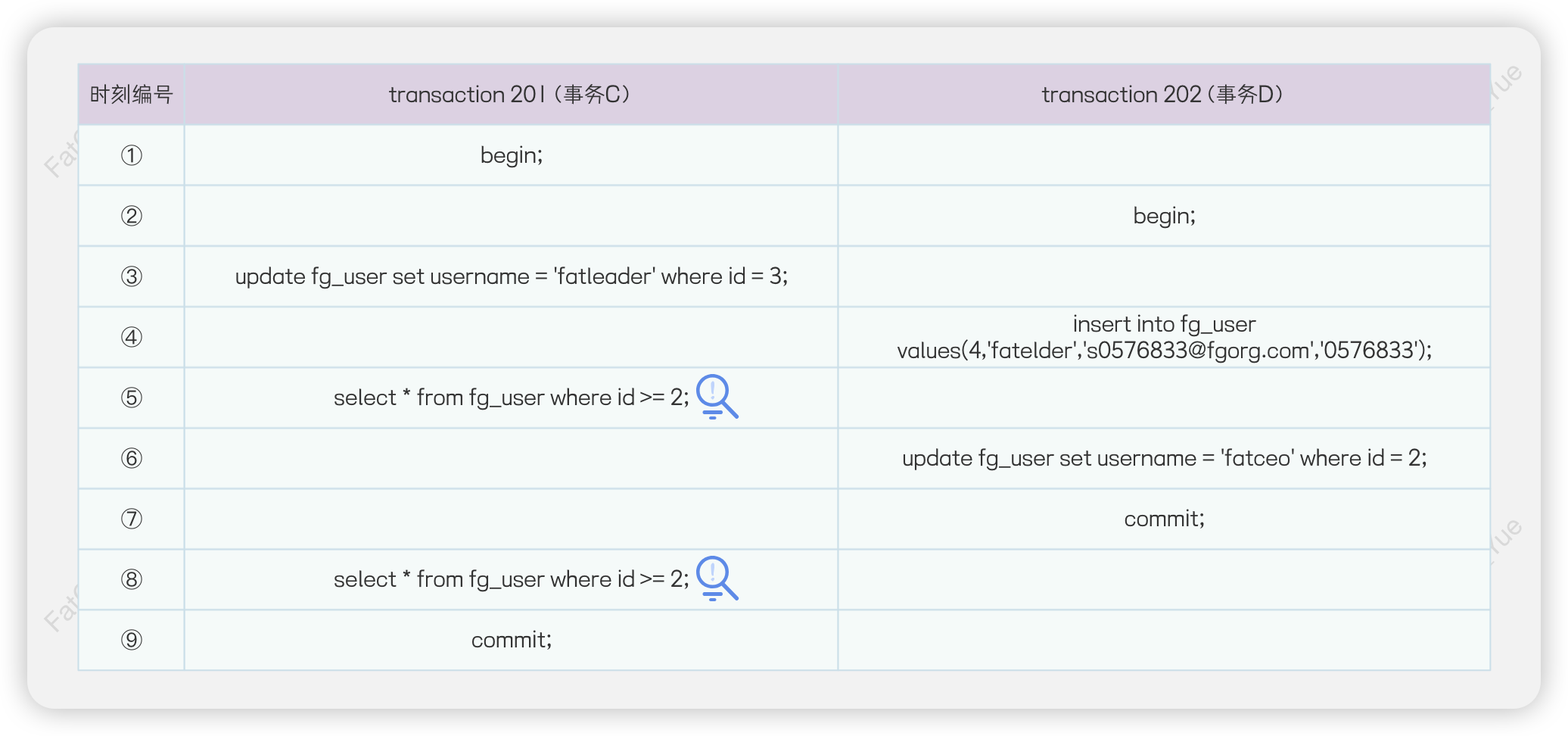Click circled number ⑥ step marker
This screenshot has height=736, width=1568.
[132, 458]
